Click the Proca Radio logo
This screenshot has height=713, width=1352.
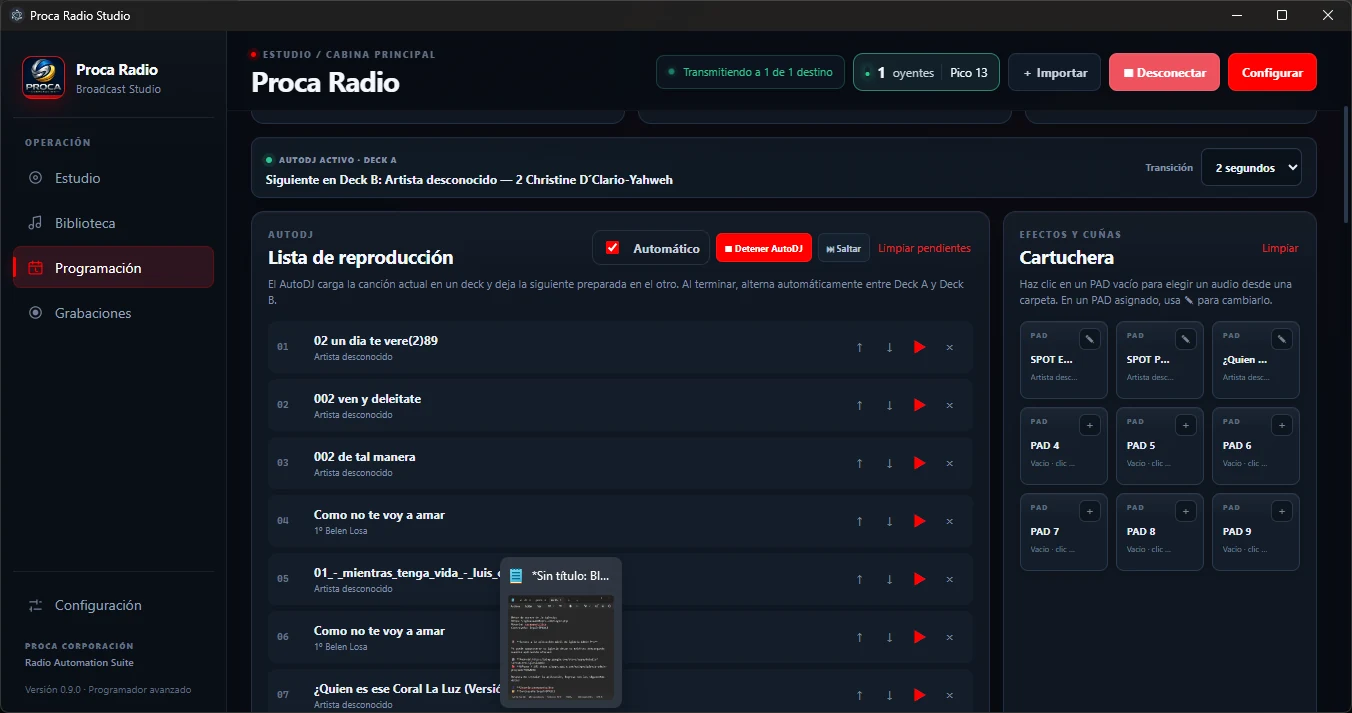point(43,78)
